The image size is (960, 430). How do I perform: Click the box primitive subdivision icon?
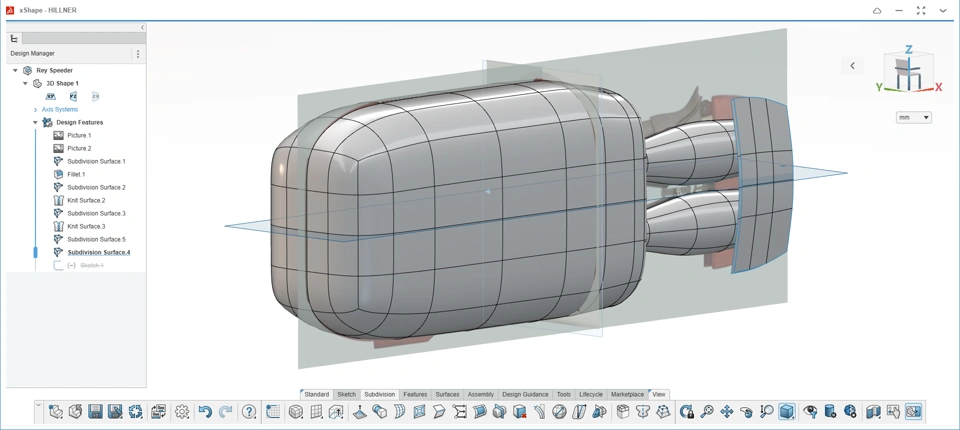296,412
